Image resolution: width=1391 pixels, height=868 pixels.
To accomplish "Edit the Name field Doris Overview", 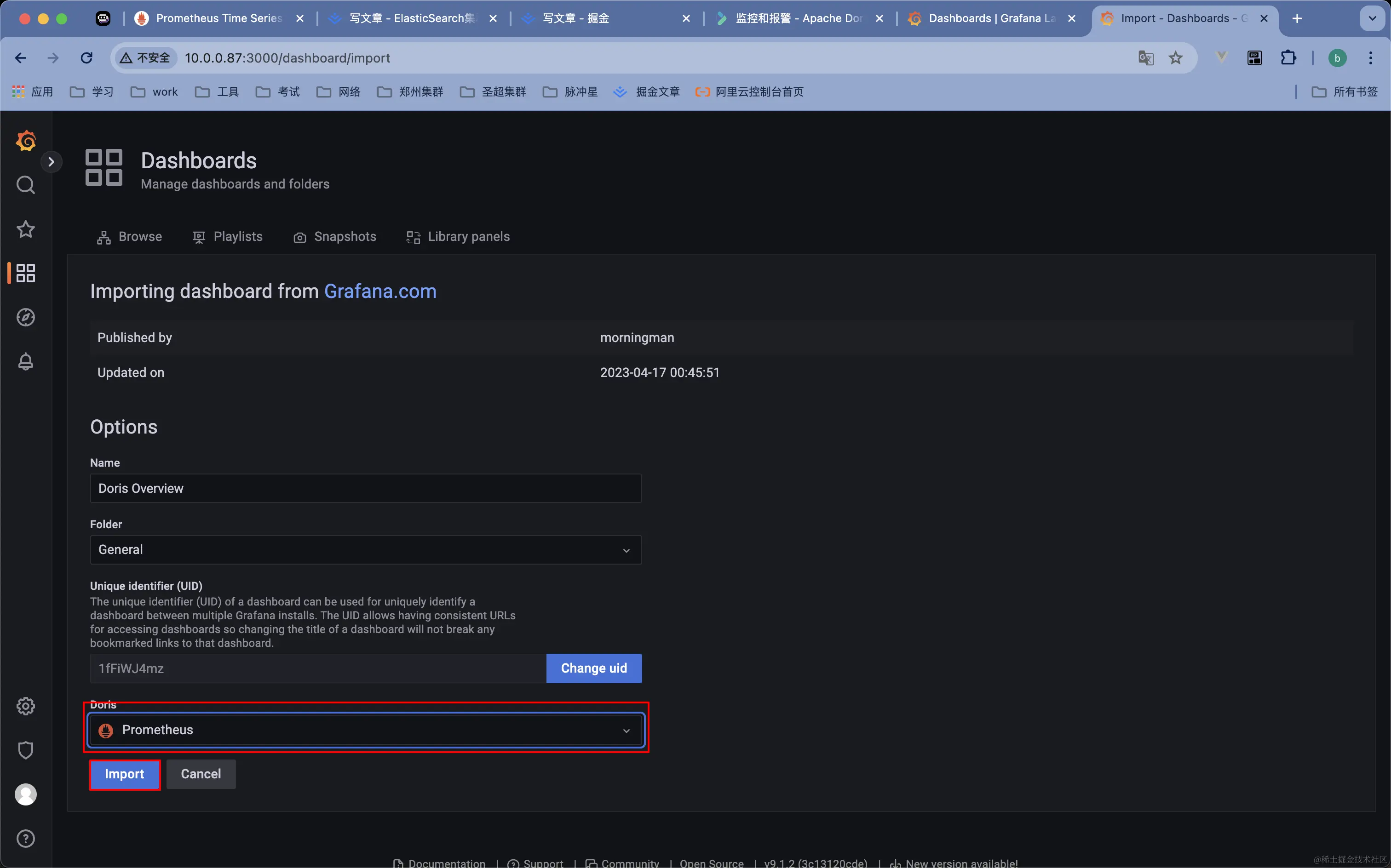I will click(366, 489).
